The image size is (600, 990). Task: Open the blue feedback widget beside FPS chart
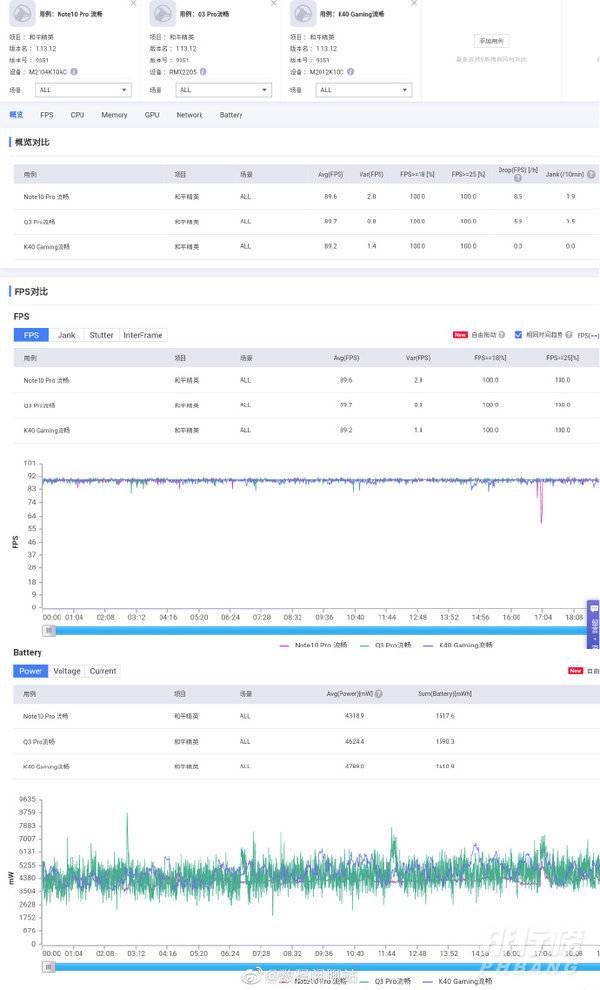pos(594,624)
